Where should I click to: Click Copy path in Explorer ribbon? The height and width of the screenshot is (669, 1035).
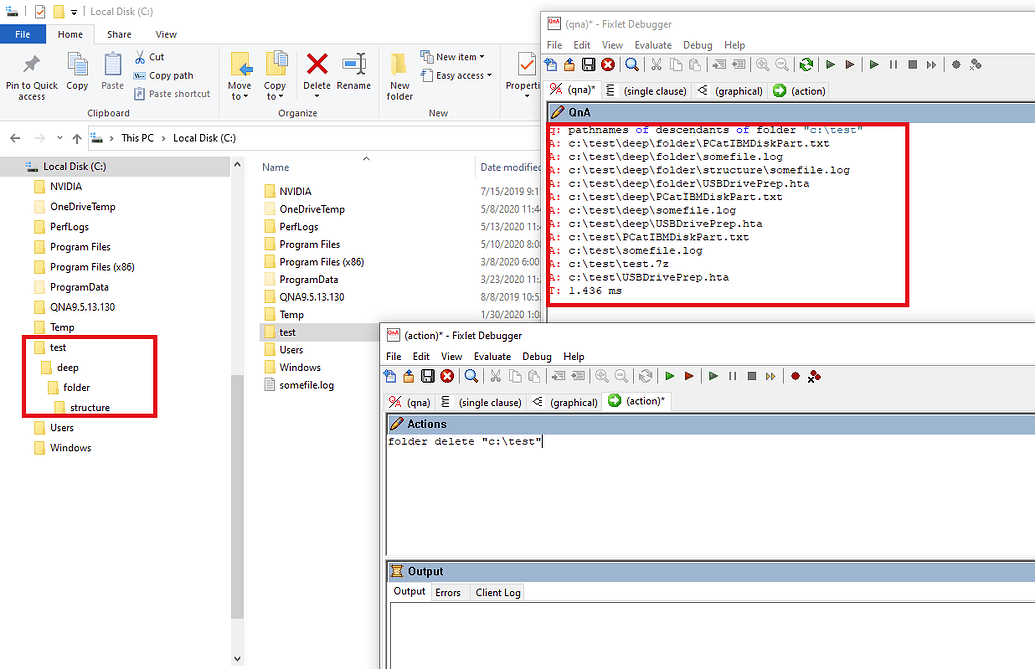(164, 75)
